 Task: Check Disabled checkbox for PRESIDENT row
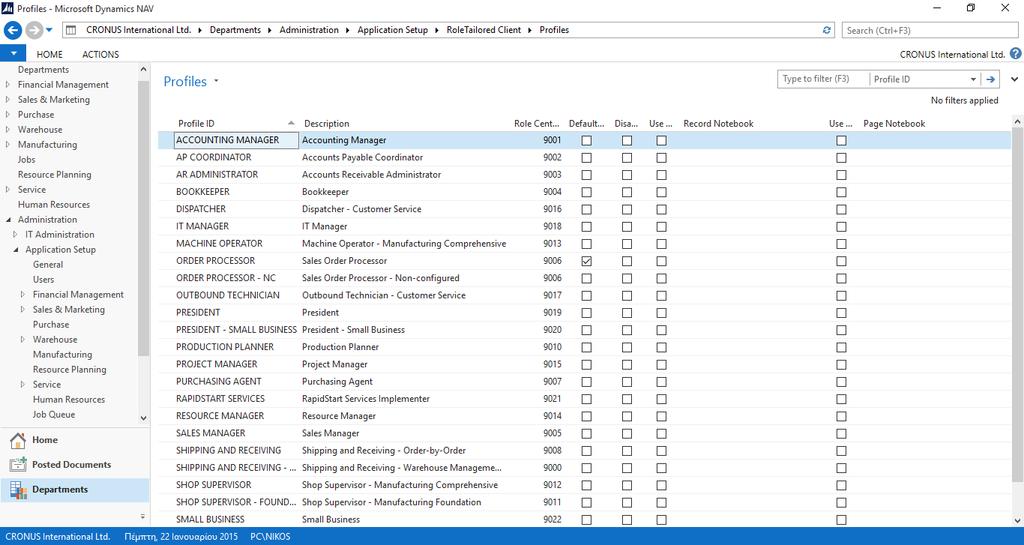(627, 313)
